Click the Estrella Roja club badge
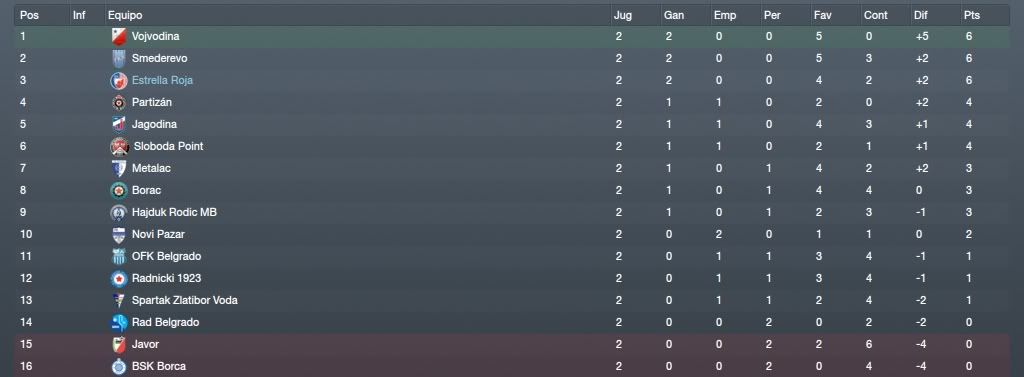Screen dimensions: 1024x377 118,80
